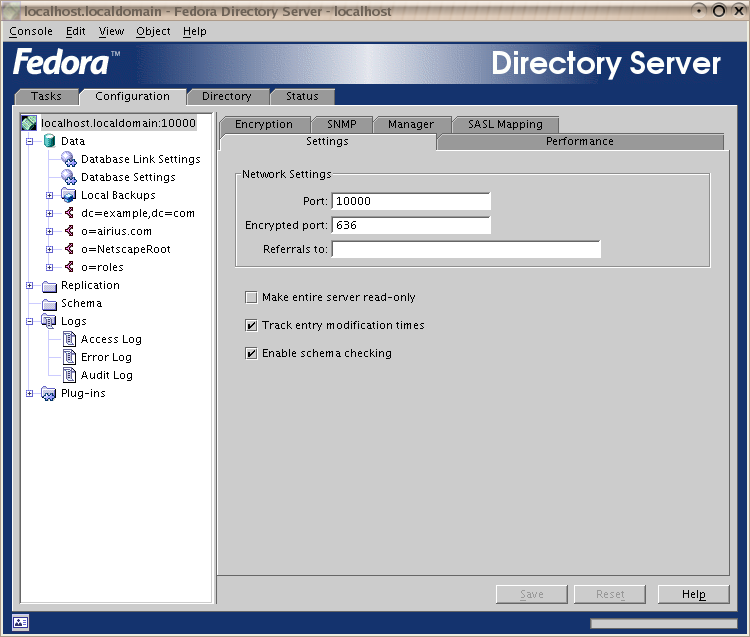
Task: Select the Configuration tab
Action: tap(132, 97)
